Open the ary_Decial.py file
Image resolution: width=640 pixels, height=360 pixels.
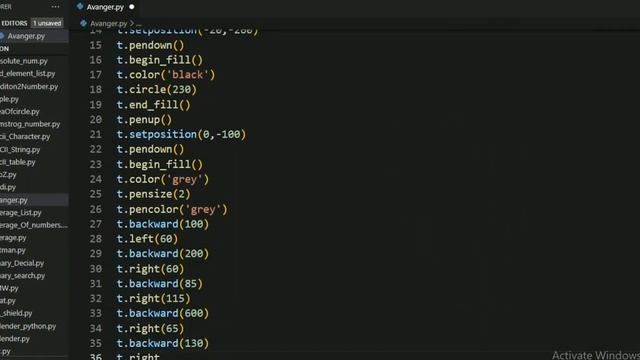click(22, 263)
